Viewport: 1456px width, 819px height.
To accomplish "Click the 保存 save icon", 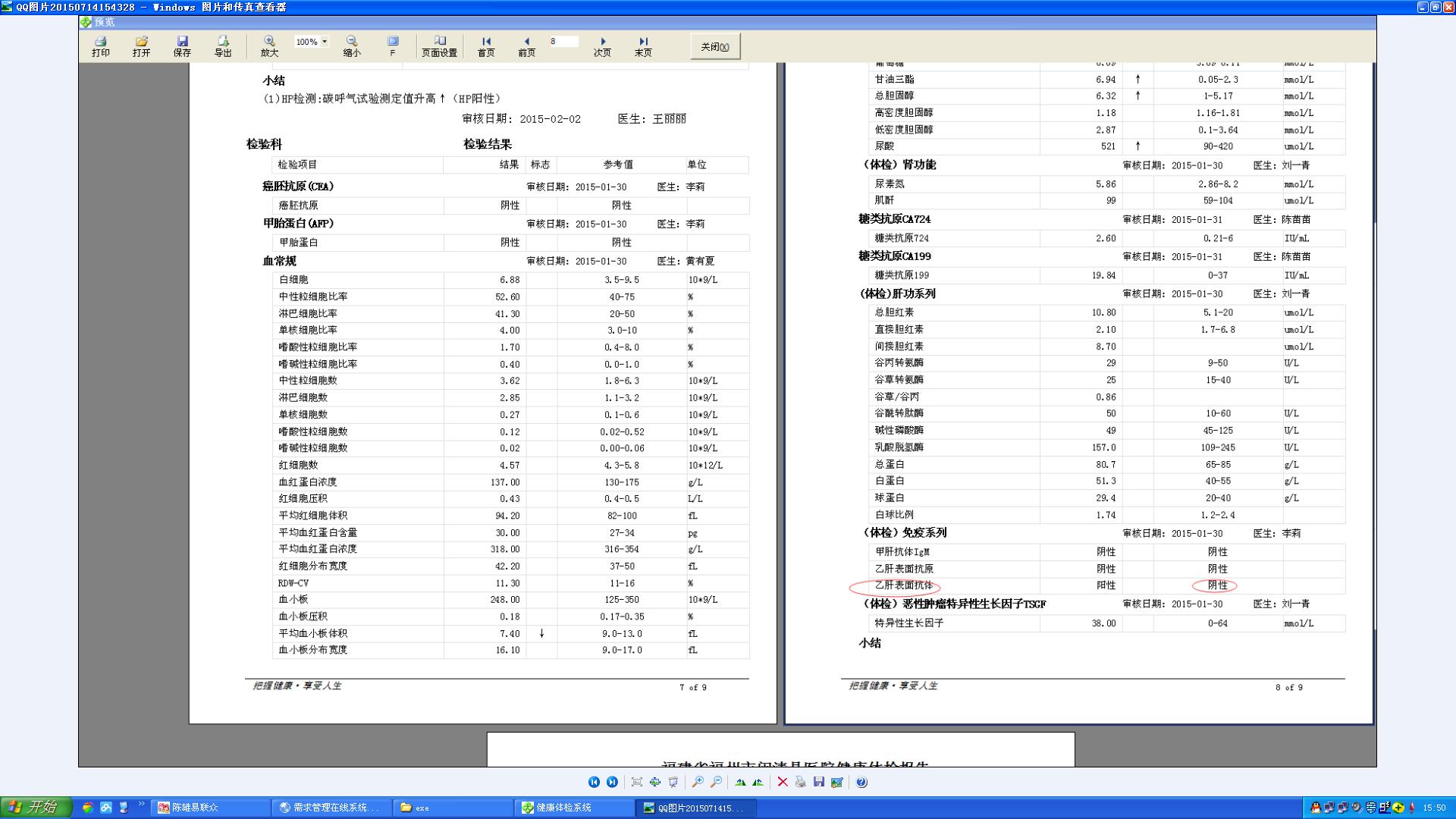I will [x=182, y=46].
